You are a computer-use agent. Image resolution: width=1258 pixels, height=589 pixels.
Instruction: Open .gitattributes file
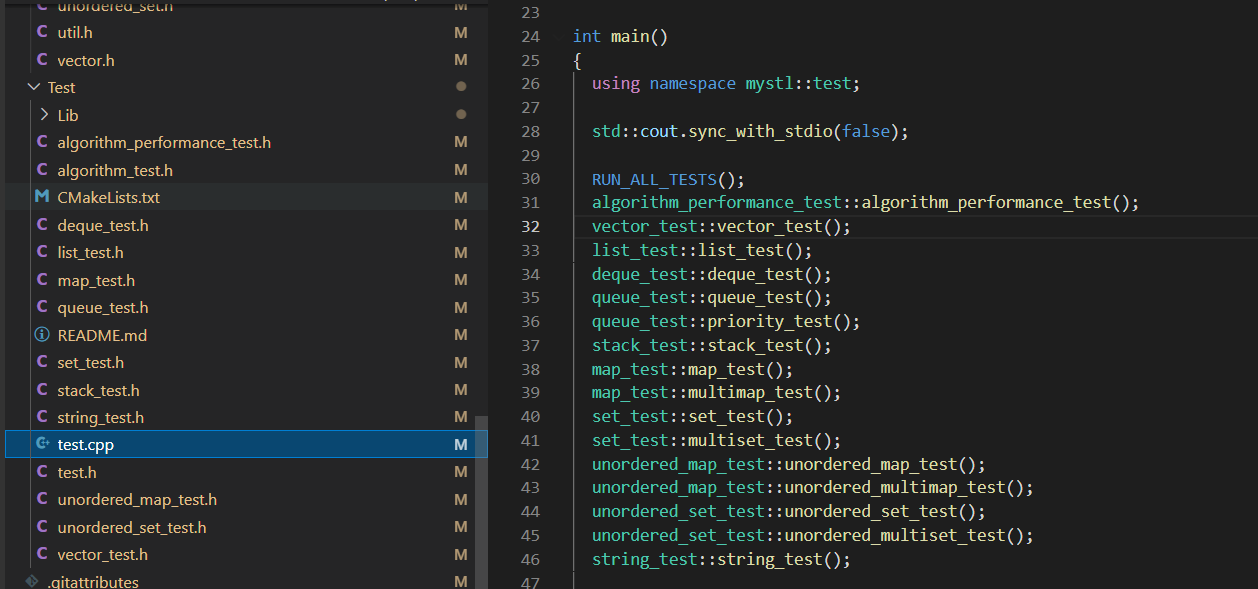[x=92, y=581]
